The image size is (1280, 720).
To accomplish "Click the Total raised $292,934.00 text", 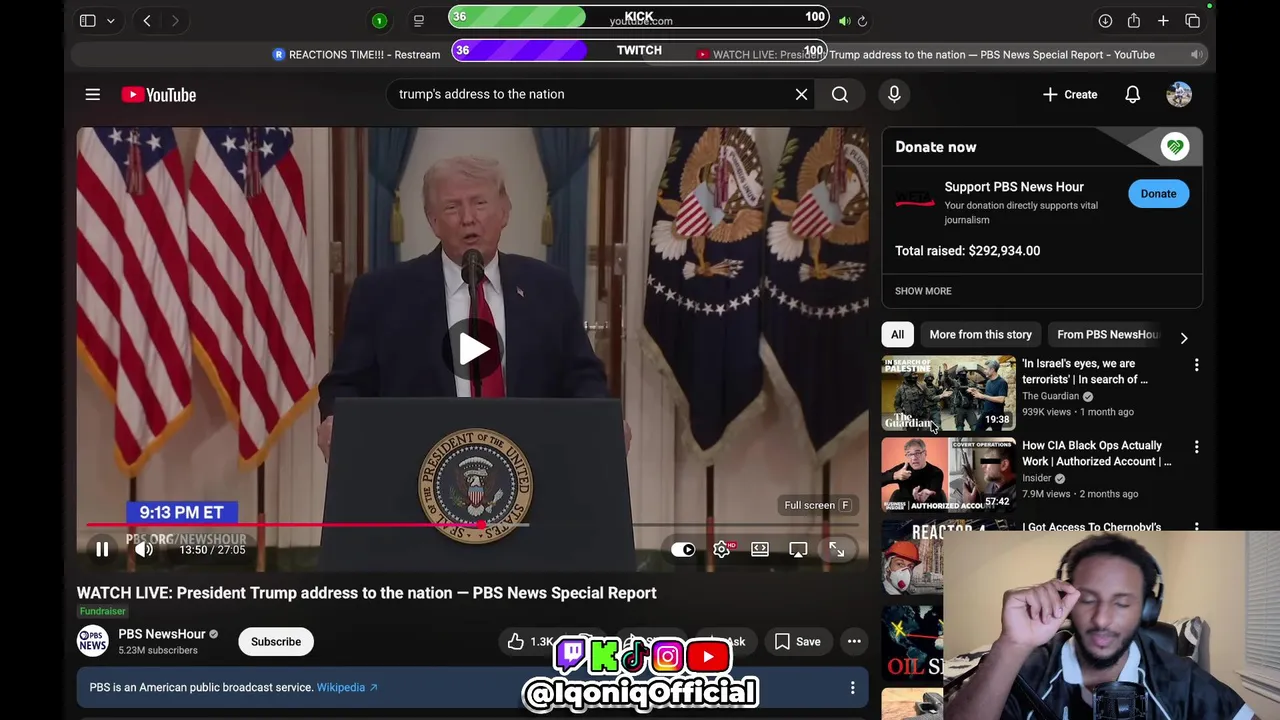I will point(967,251).
